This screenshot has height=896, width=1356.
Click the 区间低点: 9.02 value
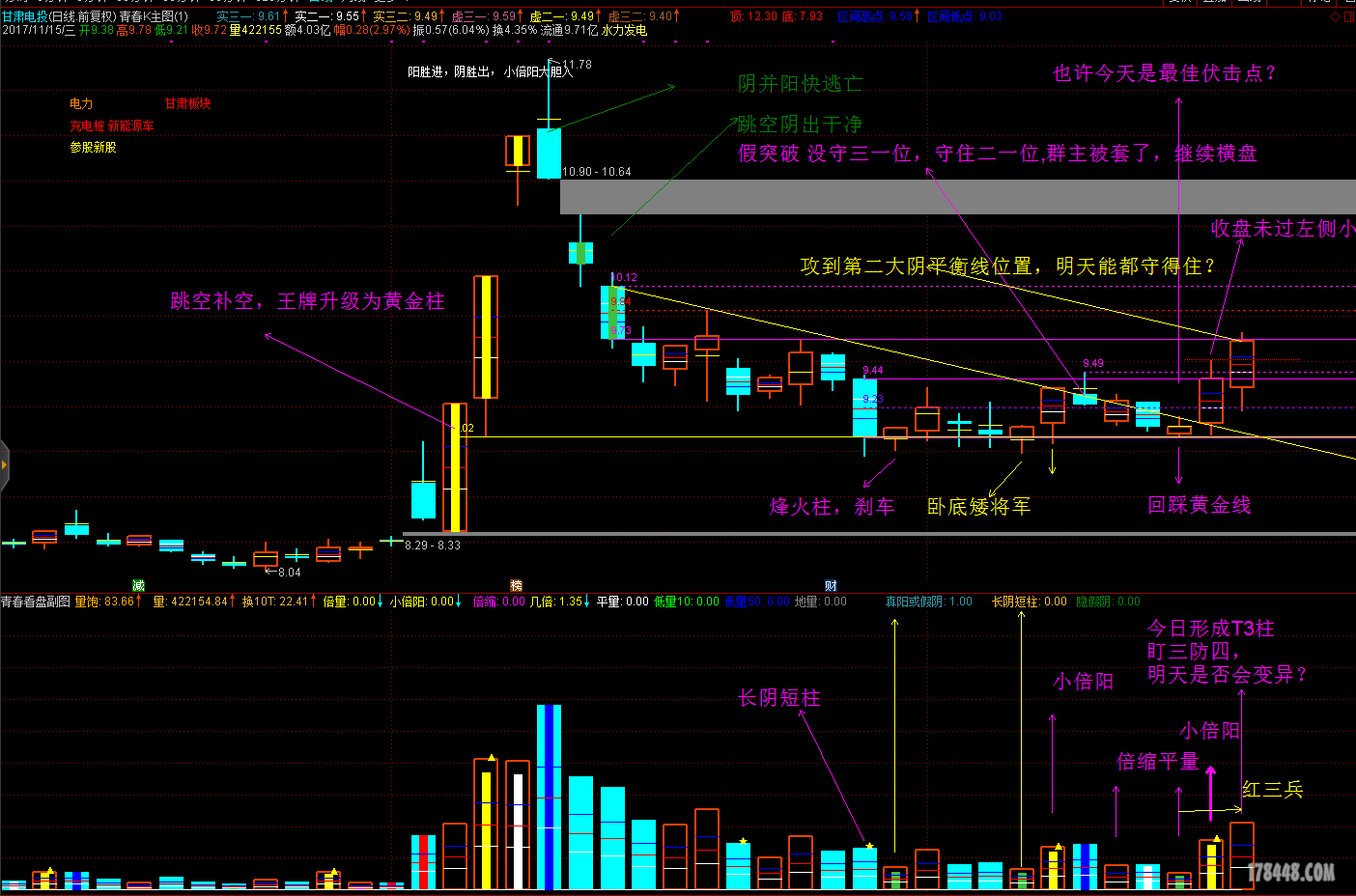point(965,16)
